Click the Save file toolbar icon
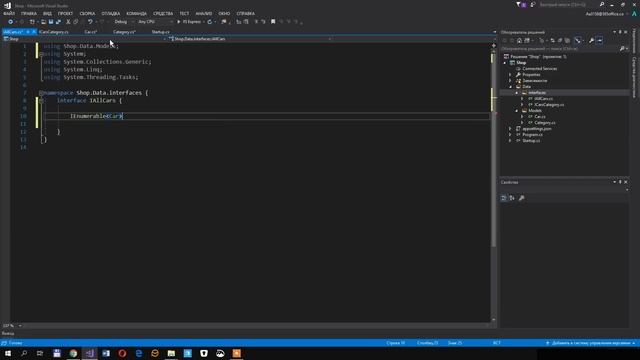The width and height of the screenshot is (640, 360). point(51,22)
